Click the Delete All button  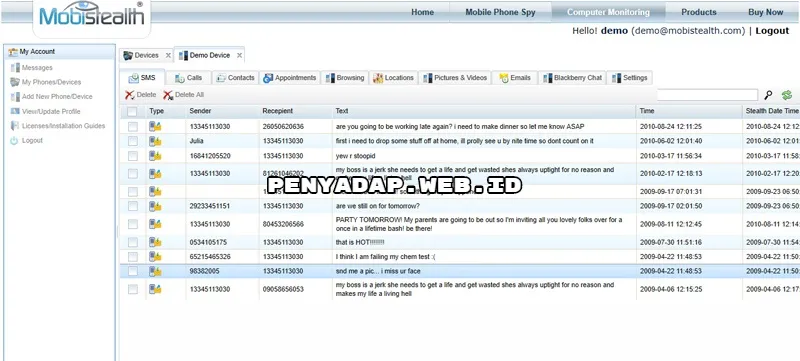(x=184, y=95)
